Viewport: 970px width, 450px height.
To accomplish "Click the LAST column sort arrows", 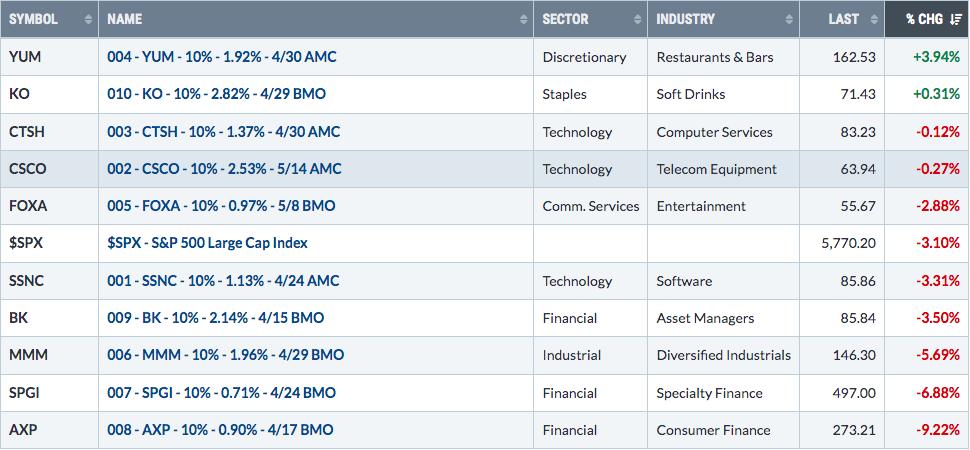I will click(873, 19).
